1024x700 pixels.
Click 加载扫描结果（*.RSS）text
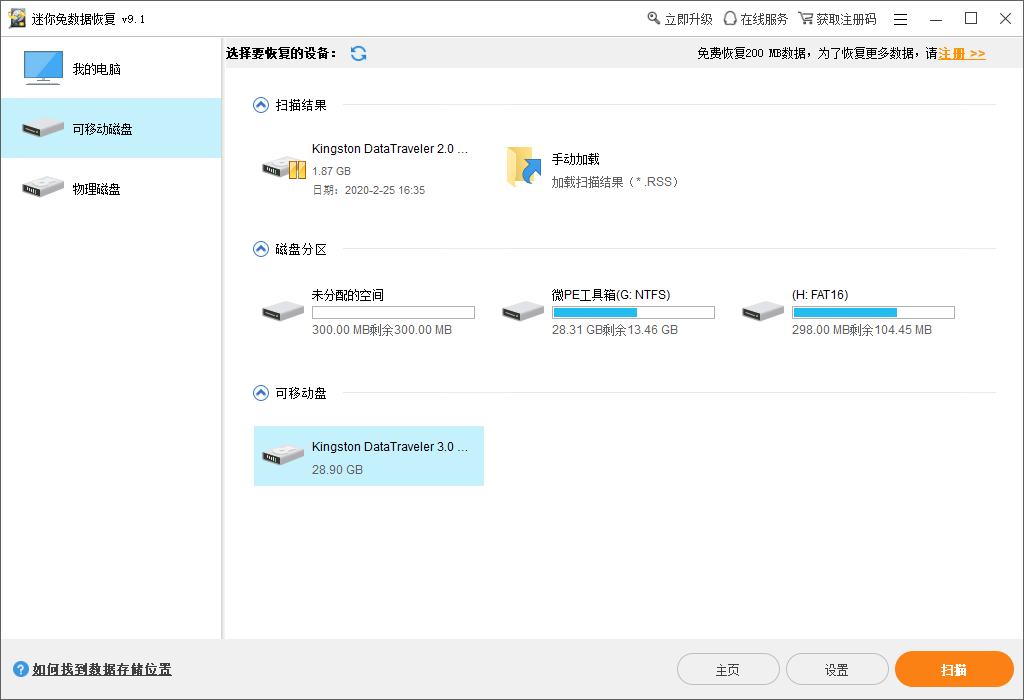pyautogui.click(x=615, y=182)
